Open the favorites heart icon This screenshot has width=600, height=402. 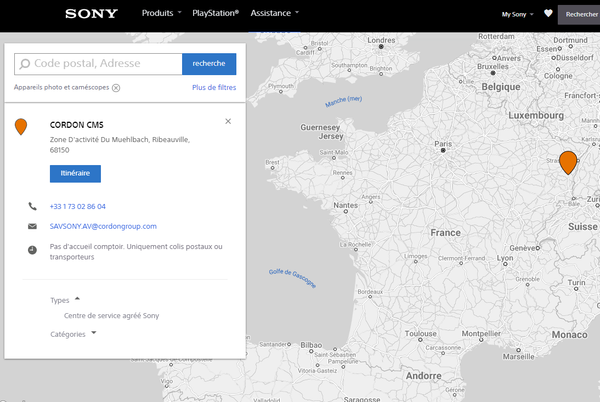(x=548, y=14)
